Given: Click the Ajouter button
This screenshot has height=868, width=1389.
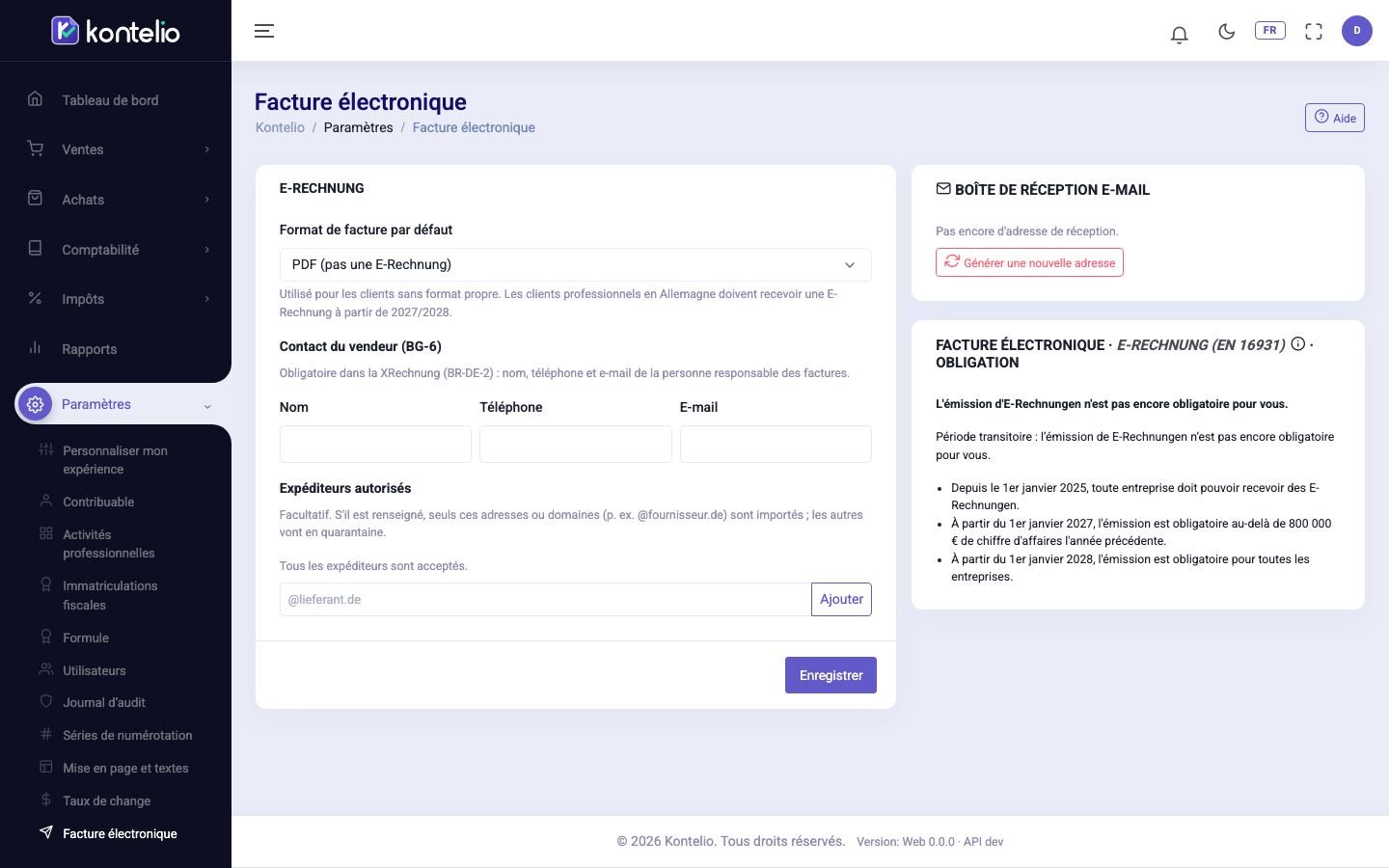Looking at the screenshot, I should (x=841, y=599).
